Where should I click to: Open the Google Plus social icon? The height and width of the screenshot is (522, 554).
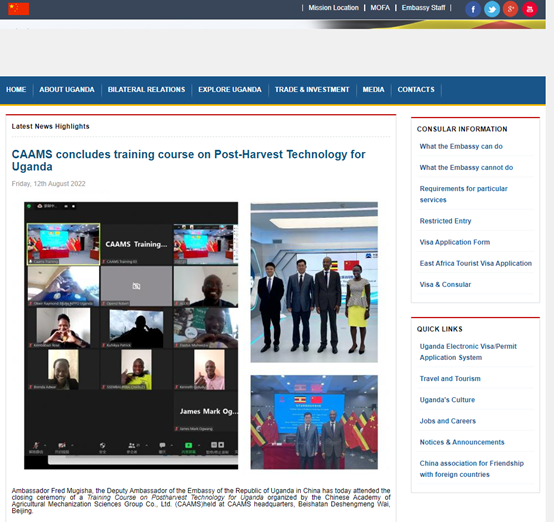point(511,9)
